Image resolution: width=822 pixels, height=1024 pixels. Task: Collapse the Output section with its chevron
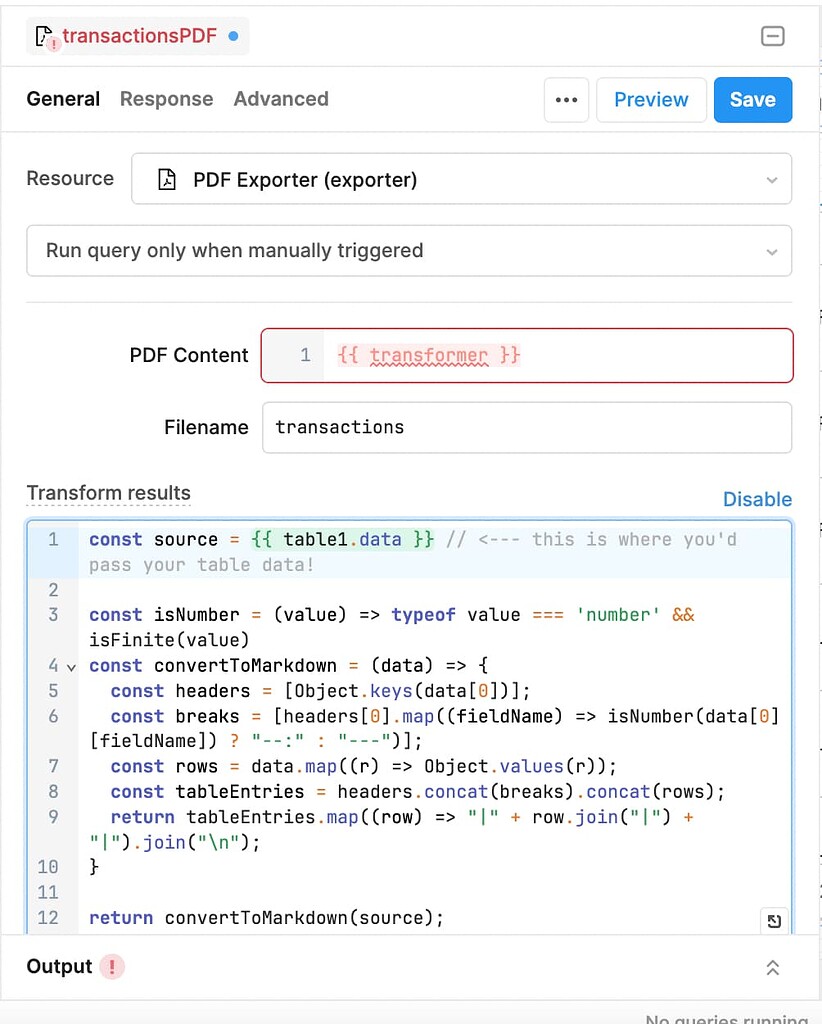(x=772, y=966)
